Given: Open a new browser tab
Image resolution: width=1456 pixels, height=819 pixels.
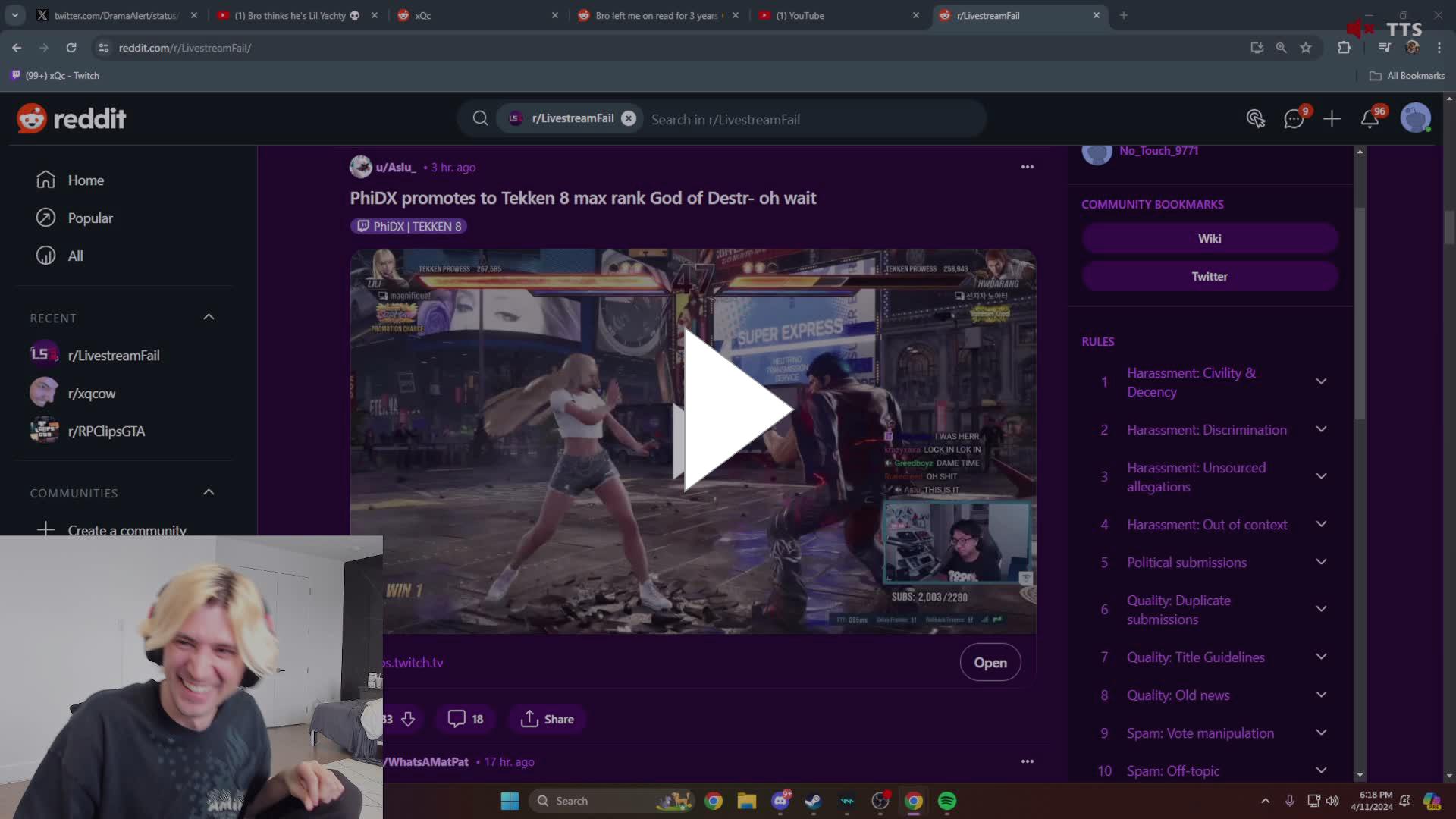Looking at the screenshot, I should [x=1124, y=15].
